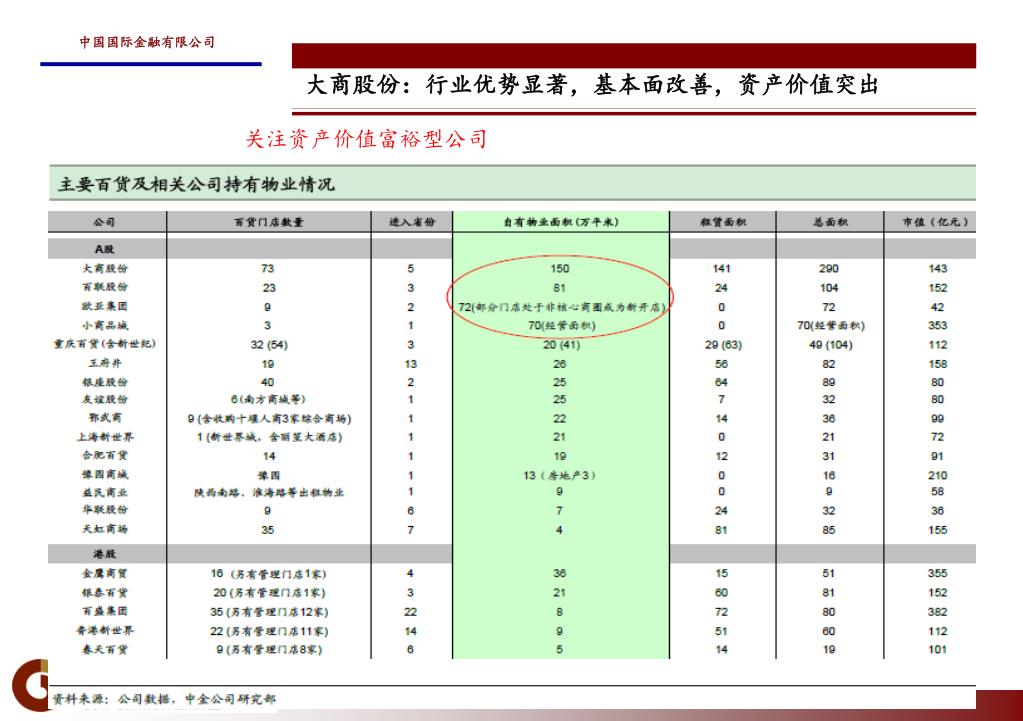Click provinces value 13 in 王府井 row

coord(411,363)
